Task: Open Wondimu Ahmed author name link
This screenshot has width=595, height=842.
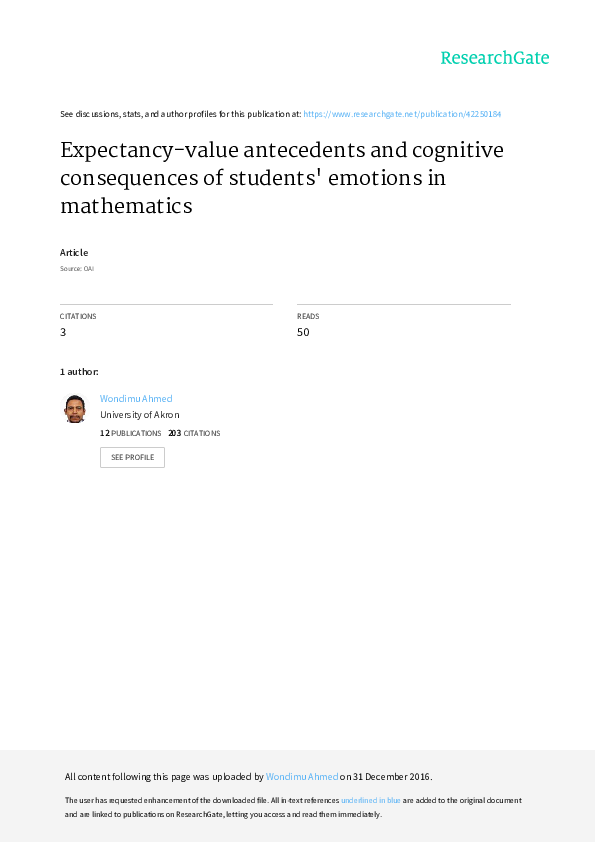Action: [136, 398]
